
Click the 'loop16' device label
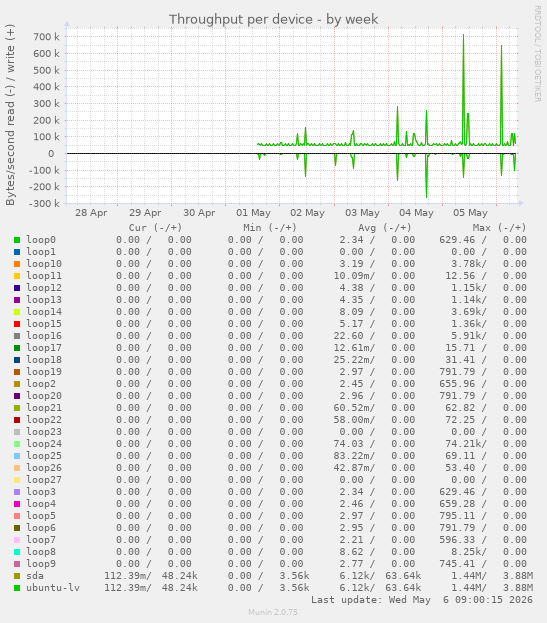click(x=44, y=336)
